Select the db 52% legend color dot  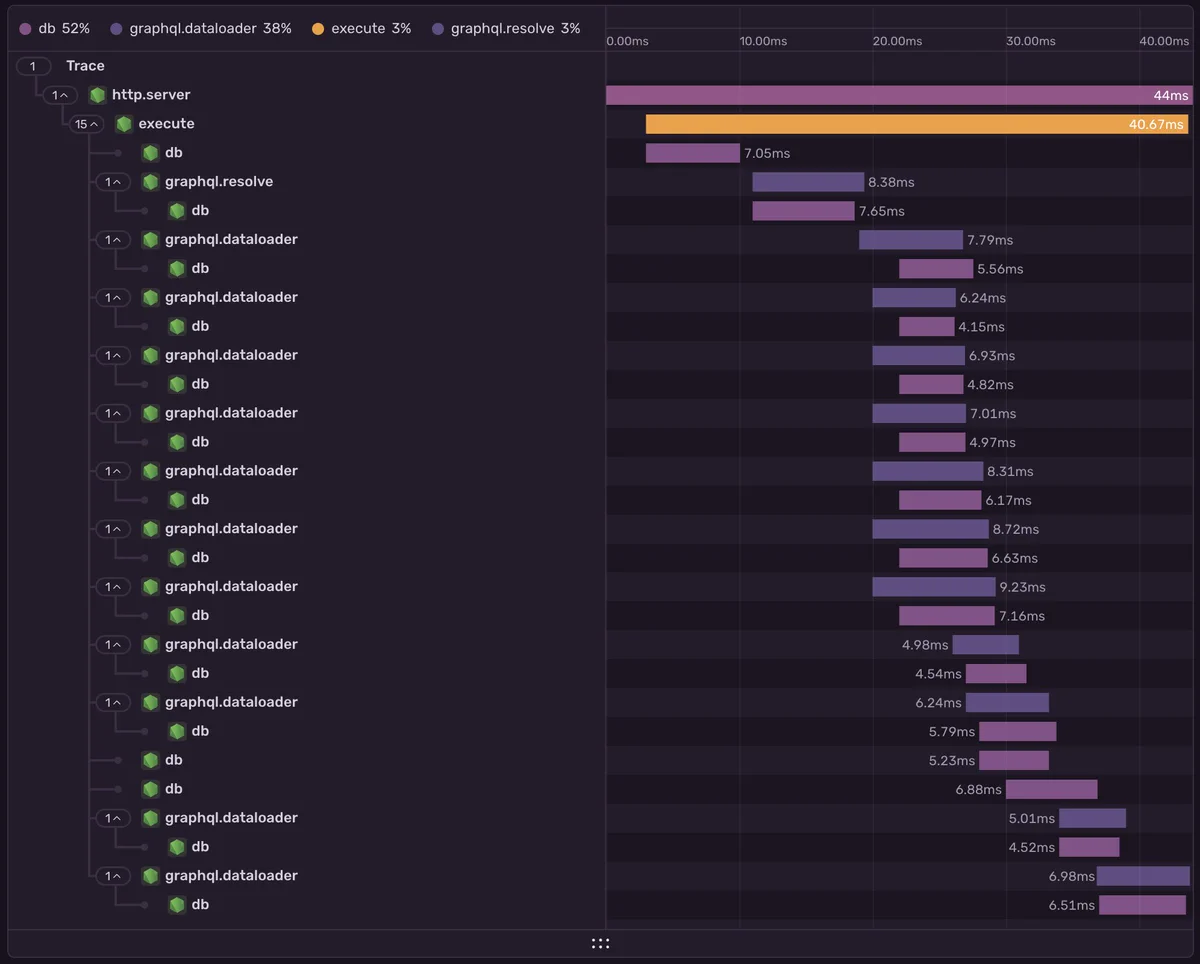coord(26,29)
